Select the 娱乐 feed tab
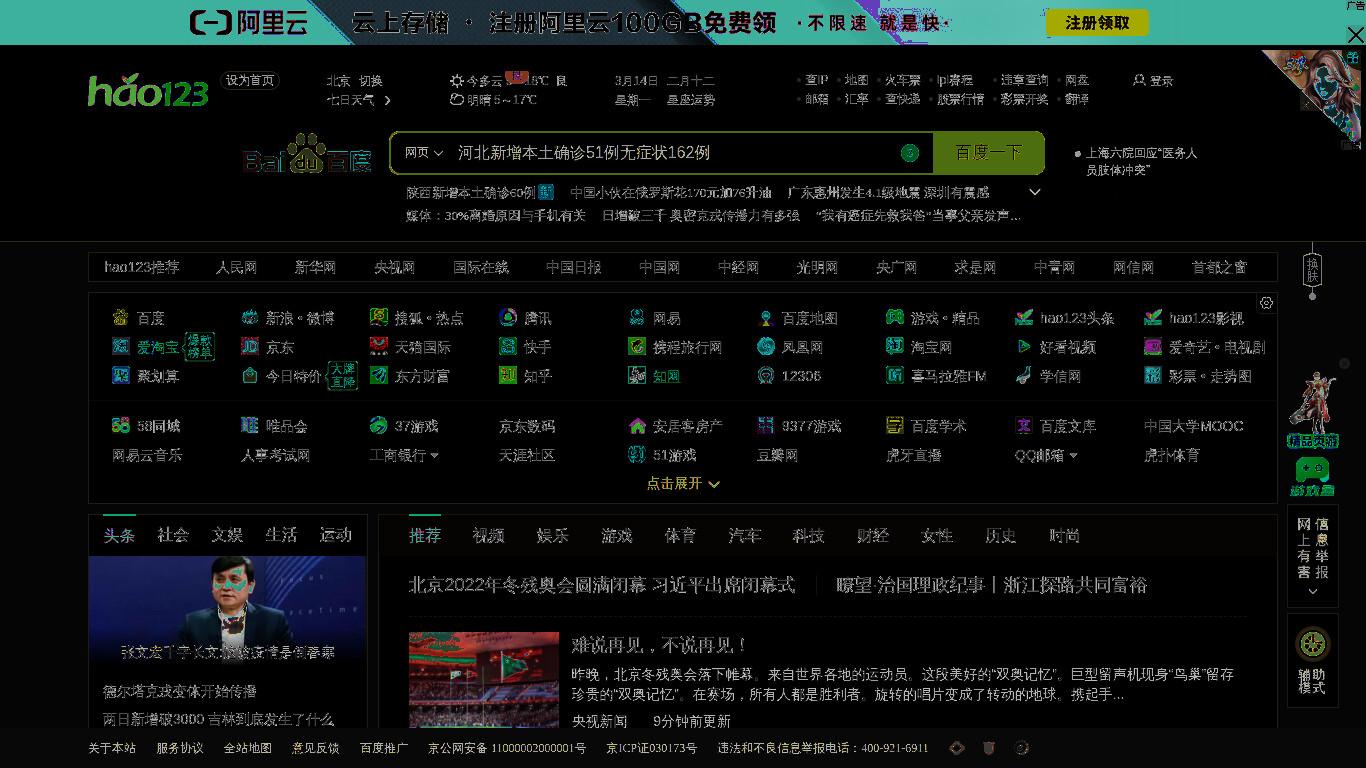Viewport: 1366px width, 768px height. 552,536
